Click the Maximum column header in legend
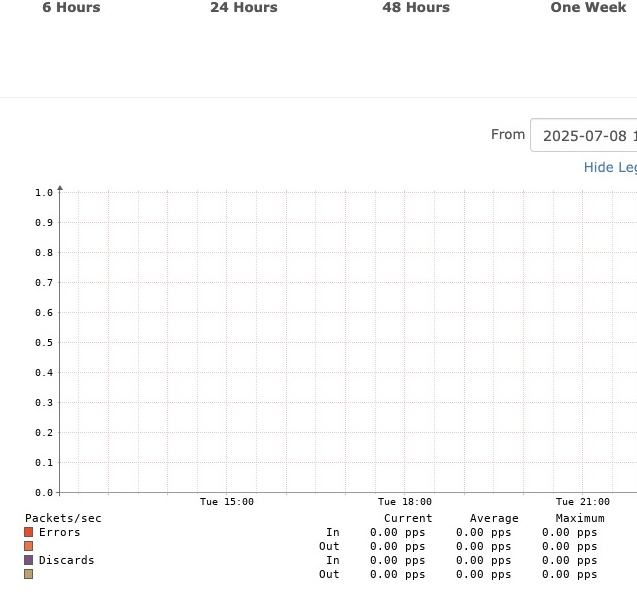637x601 pixels. 580,519
